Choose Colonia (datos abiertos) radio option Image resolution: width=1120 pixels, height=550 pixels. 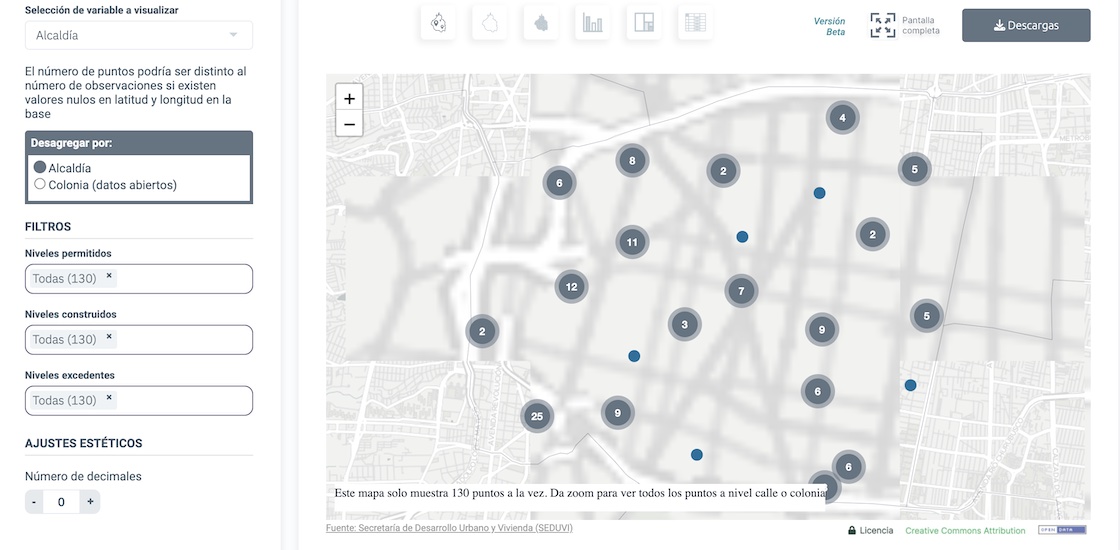(40, 184)
